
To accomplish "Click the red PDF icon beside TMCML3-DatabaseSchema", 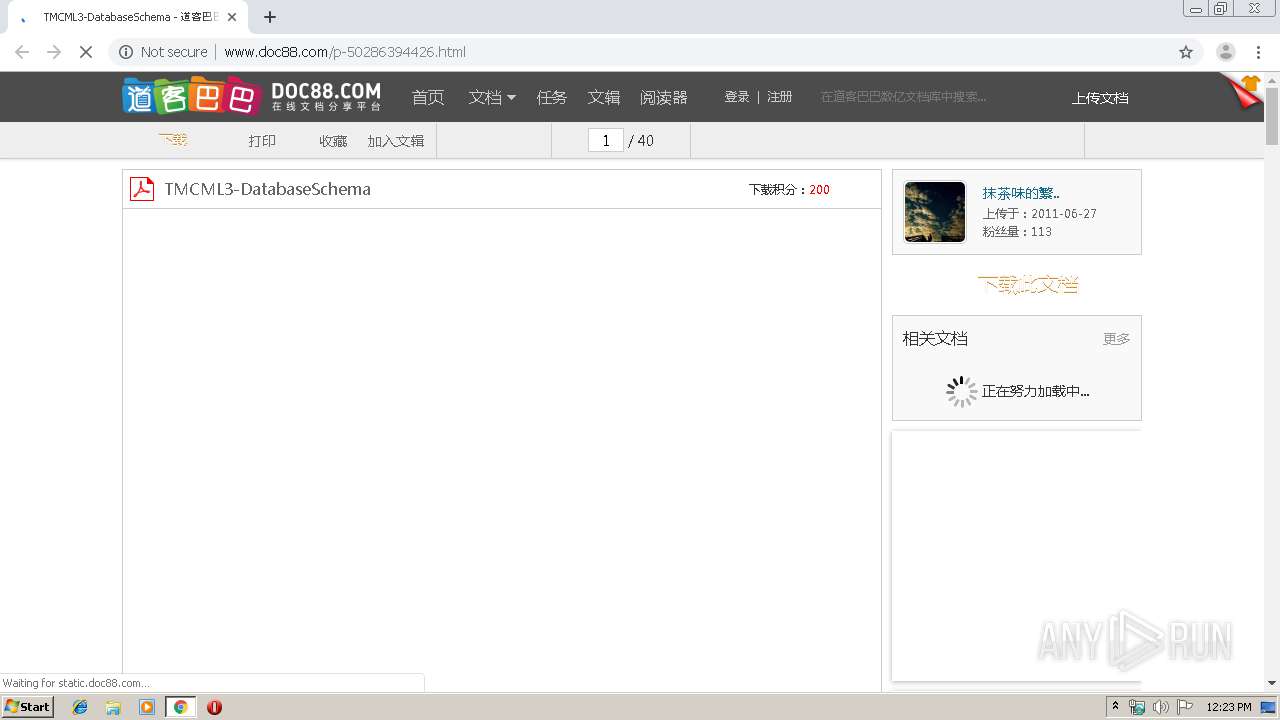I will [142, 189].
